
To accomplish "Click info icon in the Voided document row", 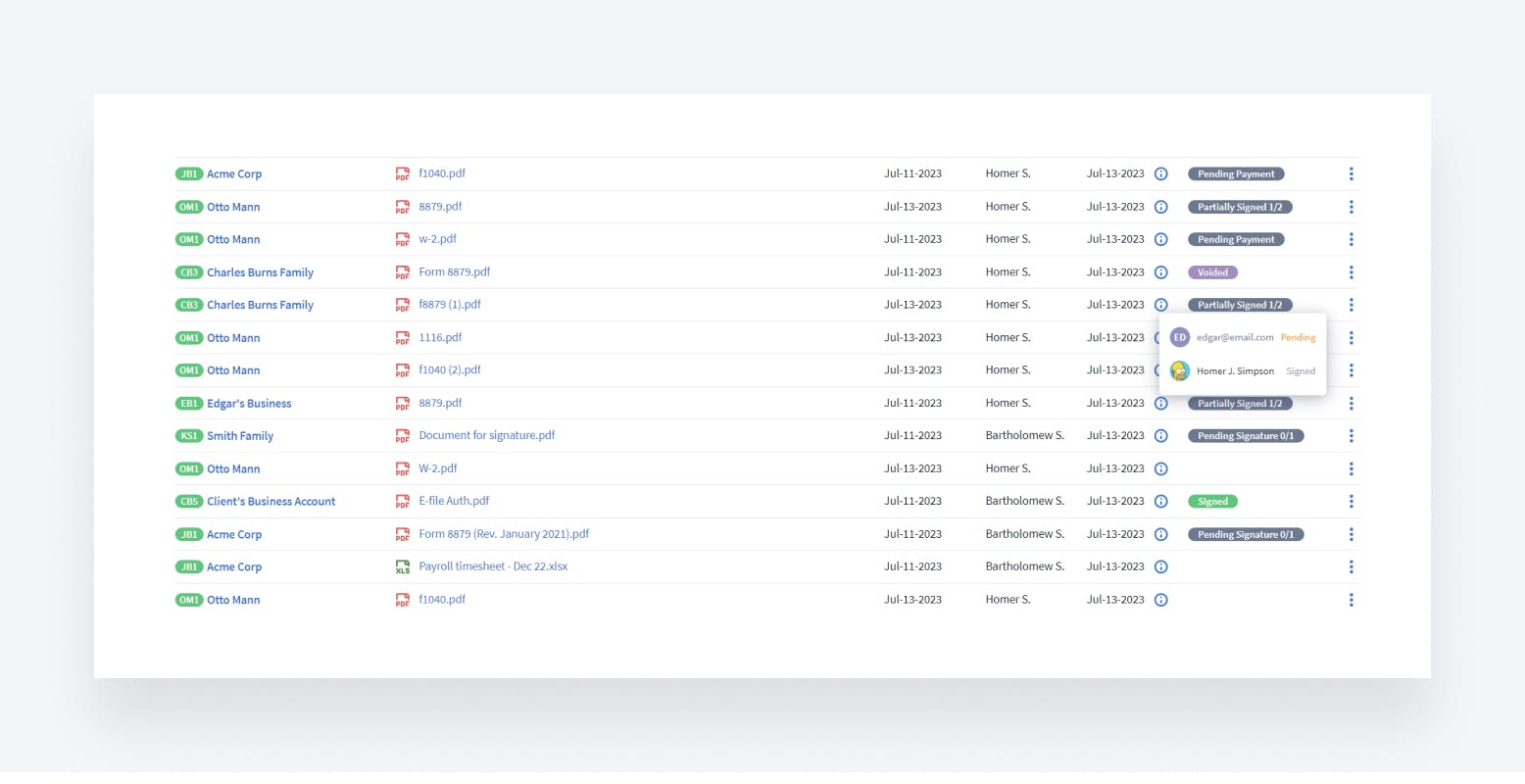I will click(x=1160, y=272).
